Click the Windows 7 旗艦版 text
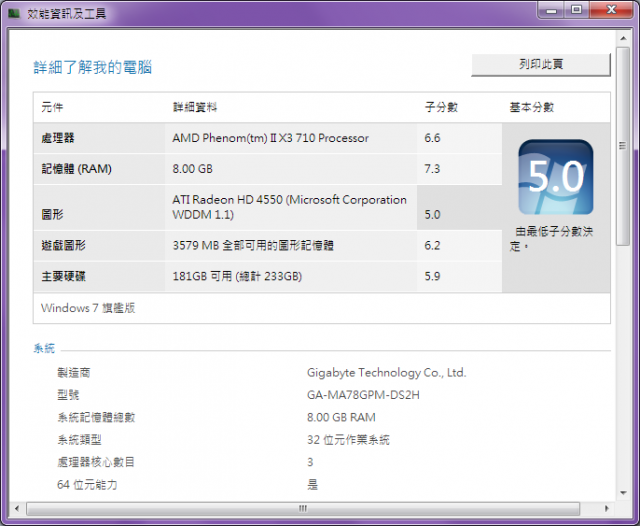Image resolution: width=640 pixels, height=526 pixels. (x=88, y=308)
